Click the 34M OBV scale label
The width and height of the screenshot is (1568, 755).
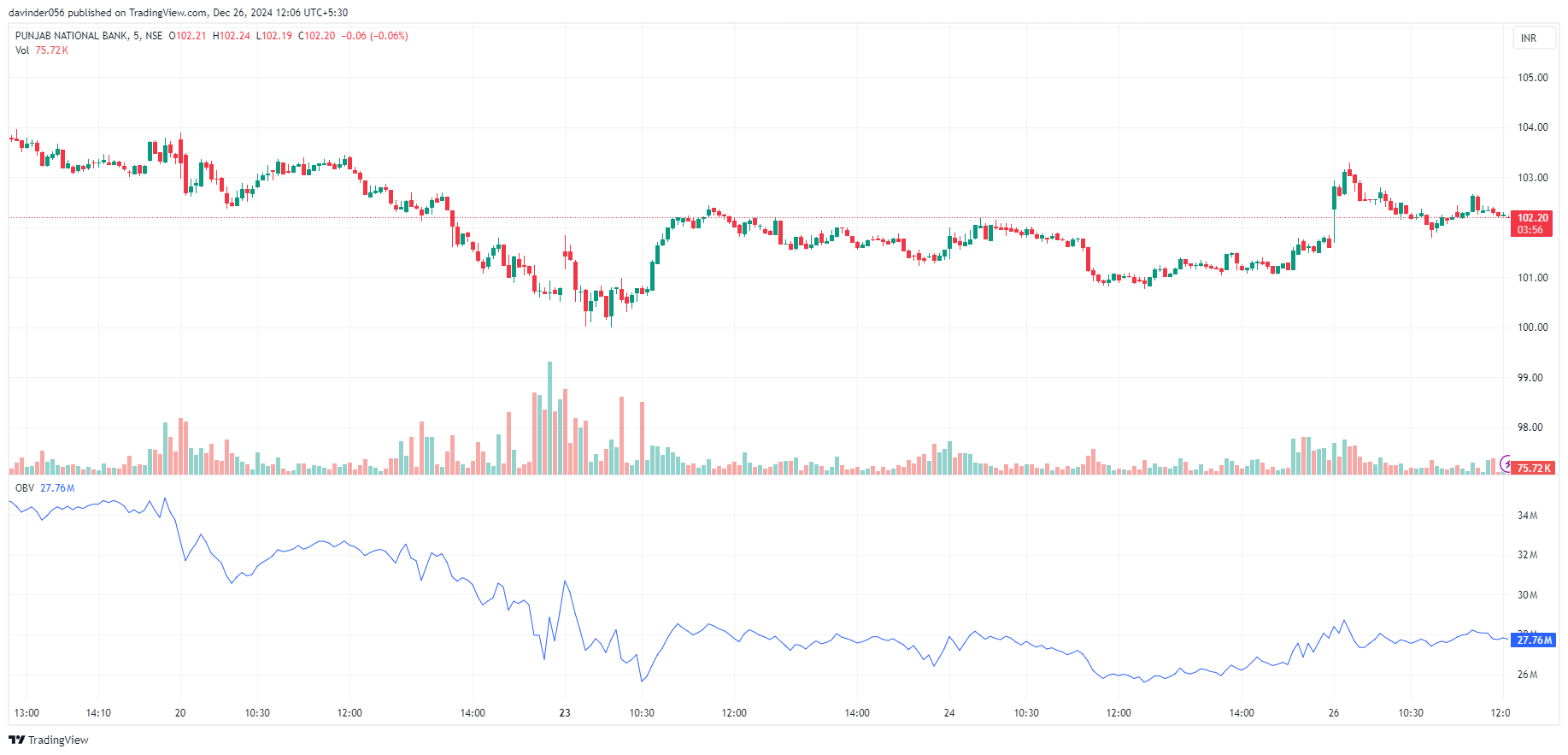pyautogui.click(x=1527, y=516)
